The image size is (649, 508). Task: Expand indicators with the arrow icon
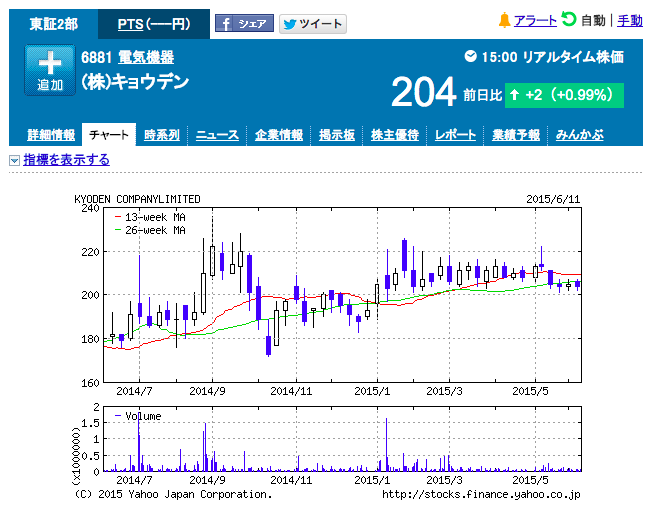14,160
